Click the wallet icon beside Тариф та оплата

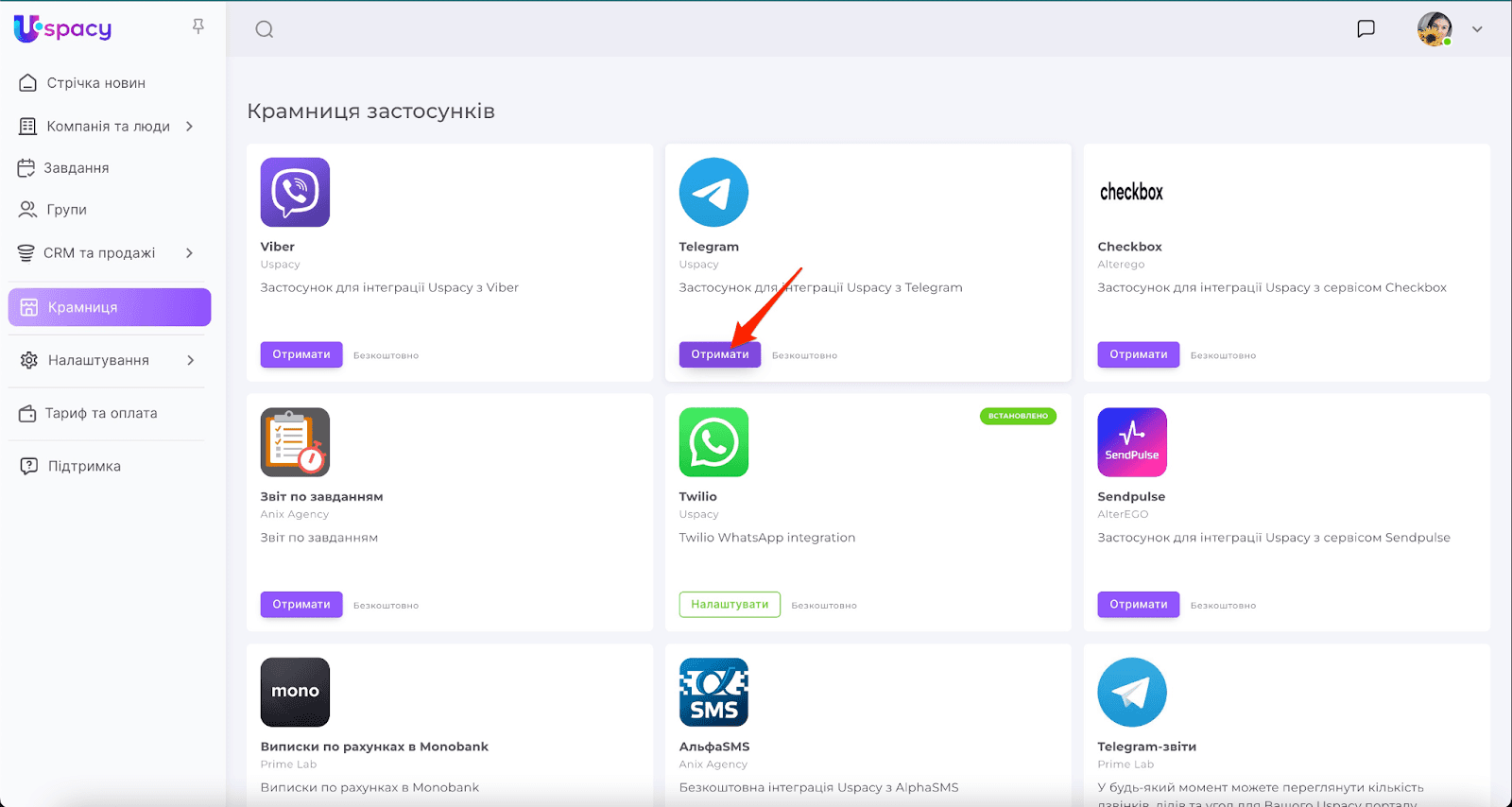click(x=27, y=413)
